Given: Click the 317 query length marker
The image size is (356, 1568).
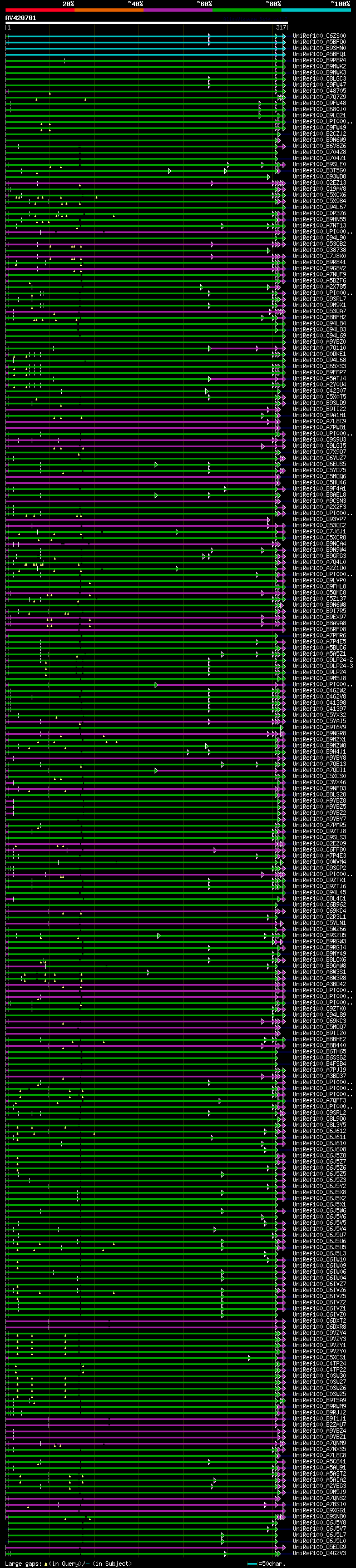Looking at the screenshot, I should tap(280, 27).
